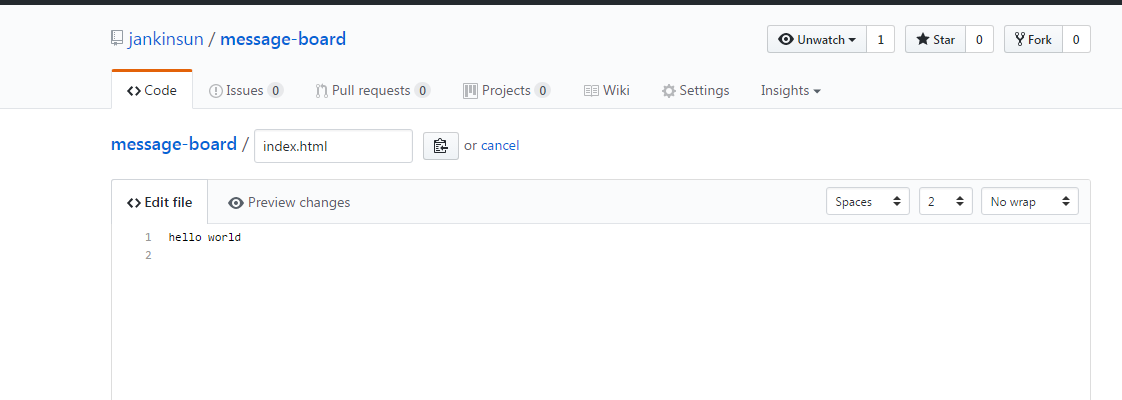Go to the Projects tab

(x=506, y=91)
